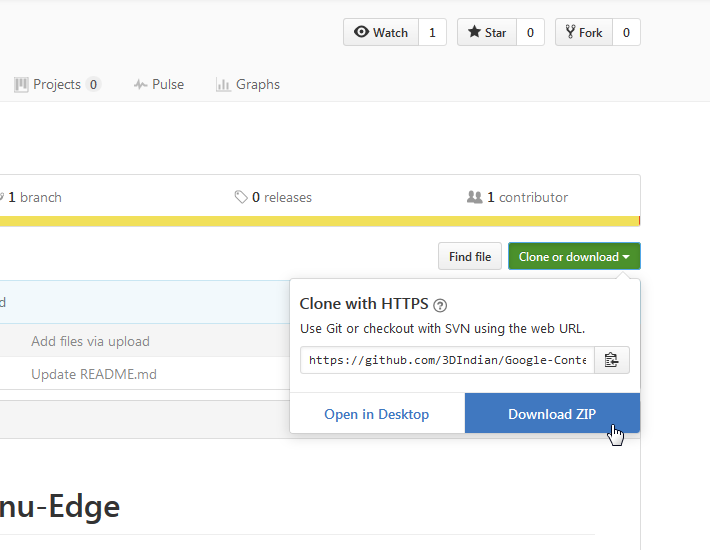View the watchers count

click(x=432, y=33)
